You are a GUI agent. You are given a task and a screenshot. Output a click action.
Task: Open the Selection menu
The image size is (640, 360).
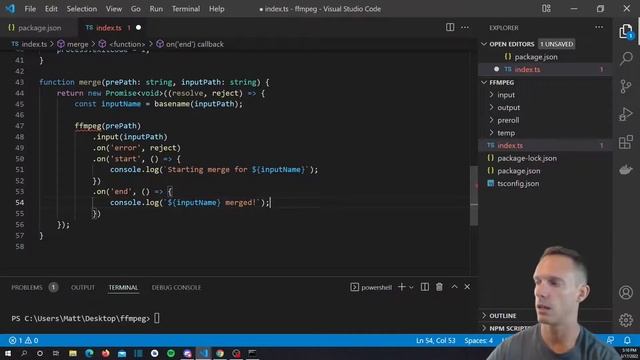82,9
